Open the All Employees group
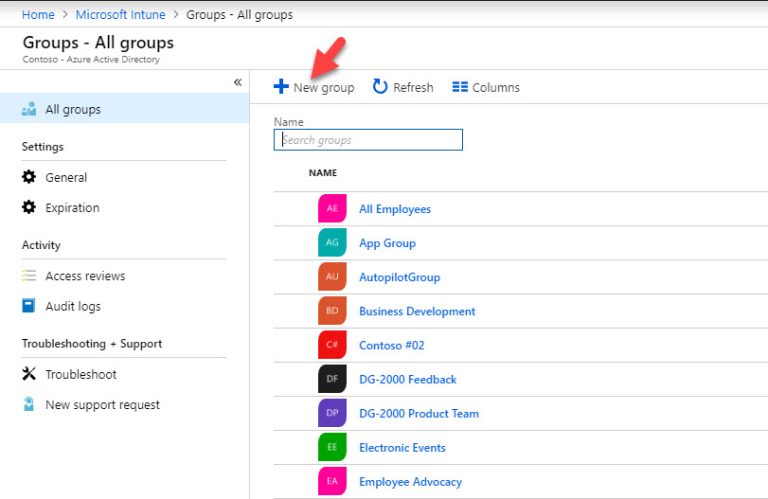This screenshot has width=768, height=499. (395, 209)
